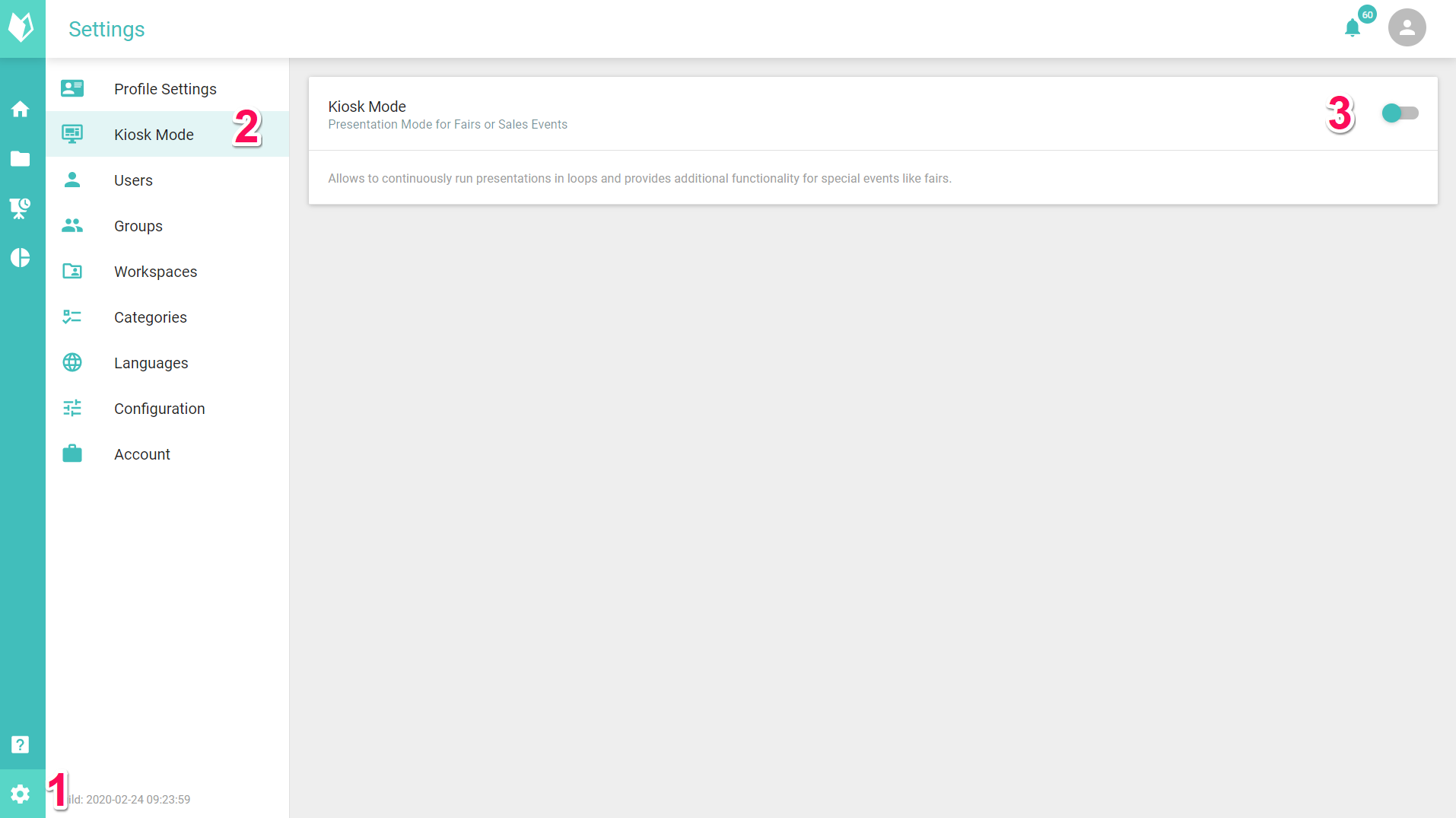This screenshot has height=818, width=1456.
Task: Open Categories settings page
Action: click(150, 317)
